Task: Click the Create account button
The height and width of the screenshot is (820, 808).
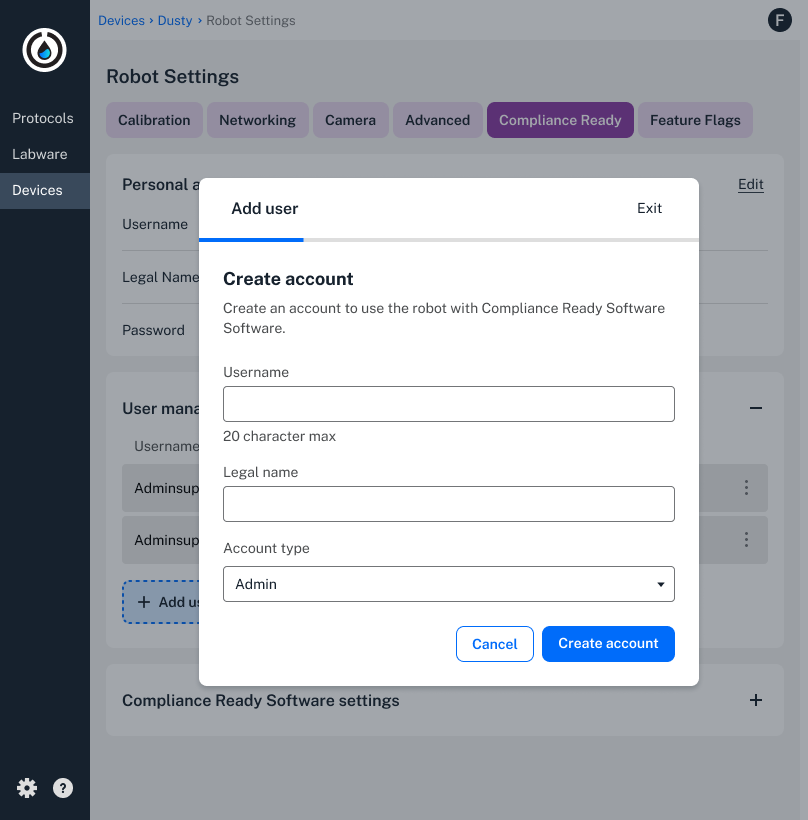Action: (608, 644)
